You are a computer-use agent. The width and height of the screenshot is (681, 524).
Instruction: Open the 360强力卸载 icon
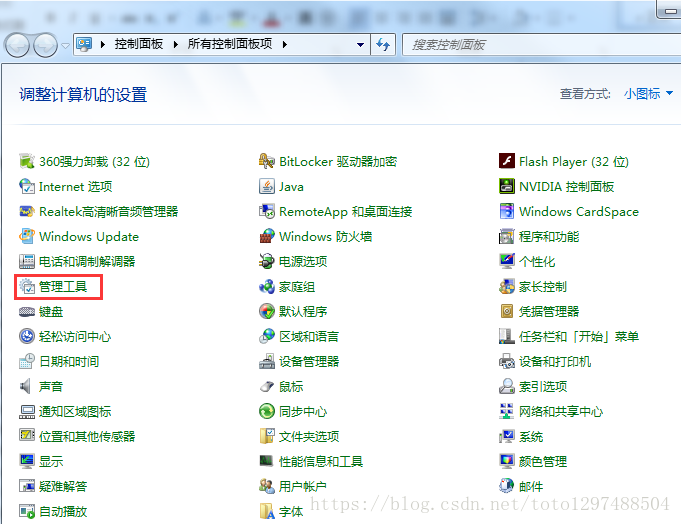(x=26, y=161)
